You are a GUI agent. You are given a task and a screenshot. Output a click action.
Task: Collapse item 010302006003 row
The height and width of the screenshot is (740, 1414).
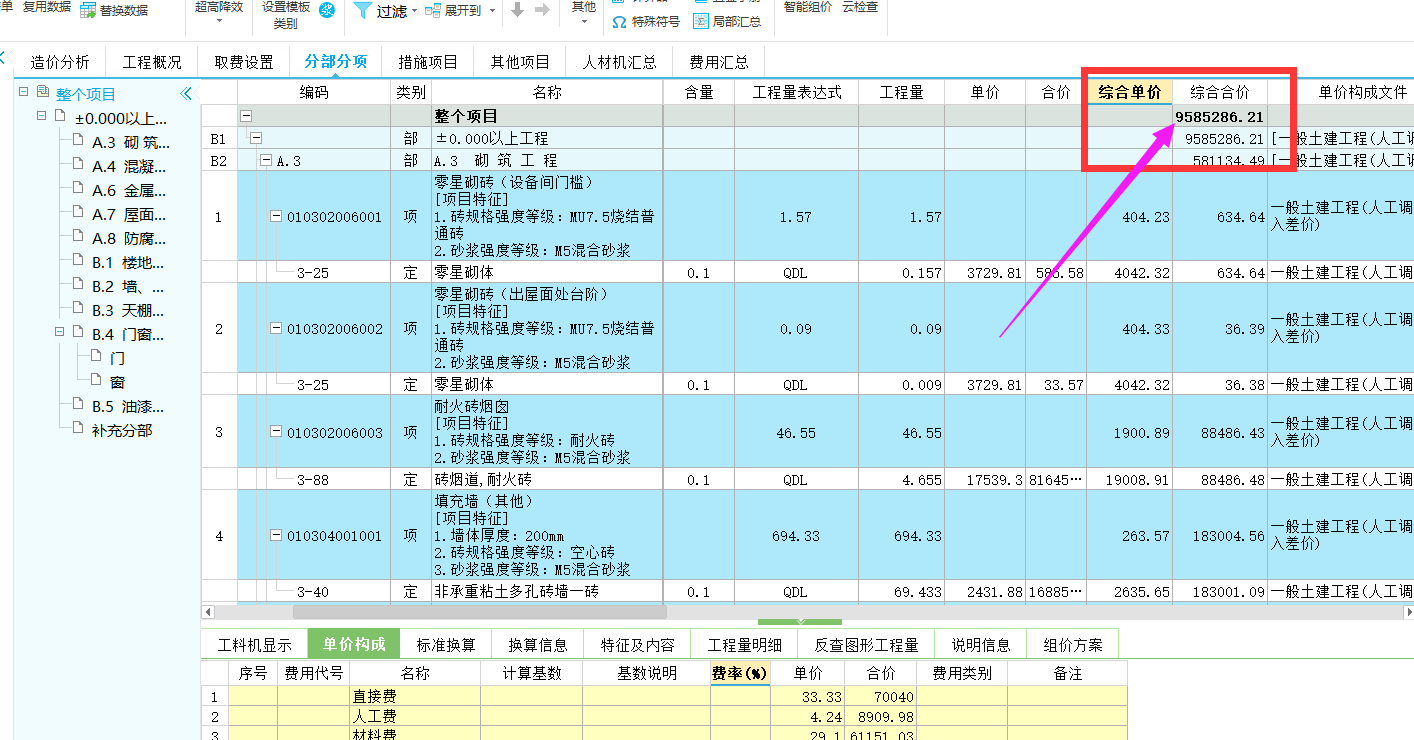tap(276, 432)
